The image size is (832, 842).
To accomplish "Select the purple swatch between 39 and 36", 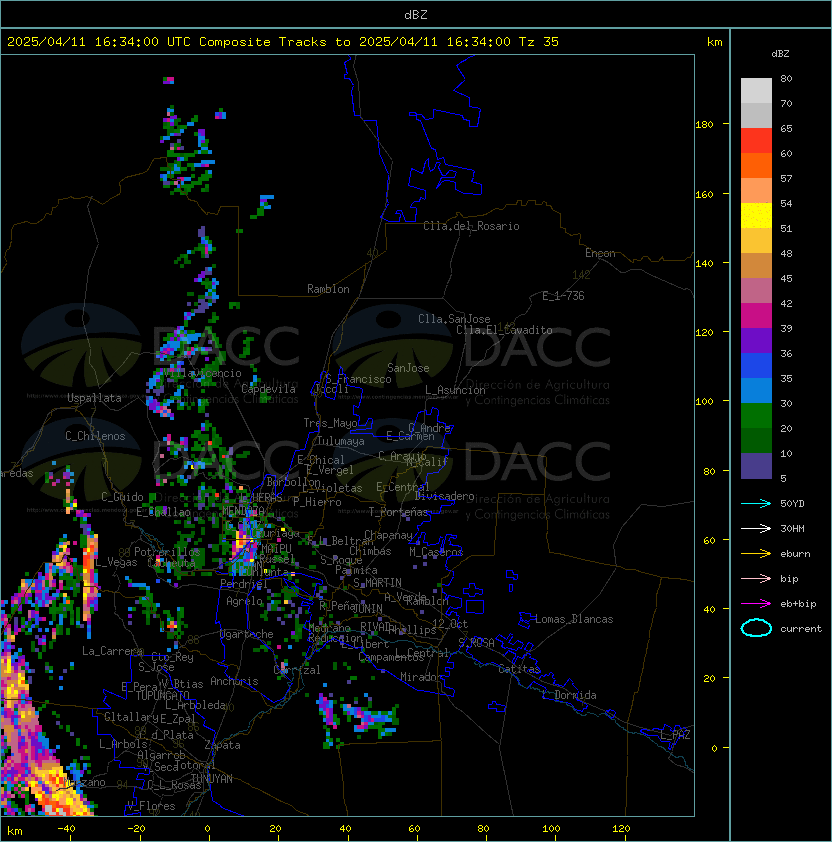I will pyautogui.click(x=756, y=341).
